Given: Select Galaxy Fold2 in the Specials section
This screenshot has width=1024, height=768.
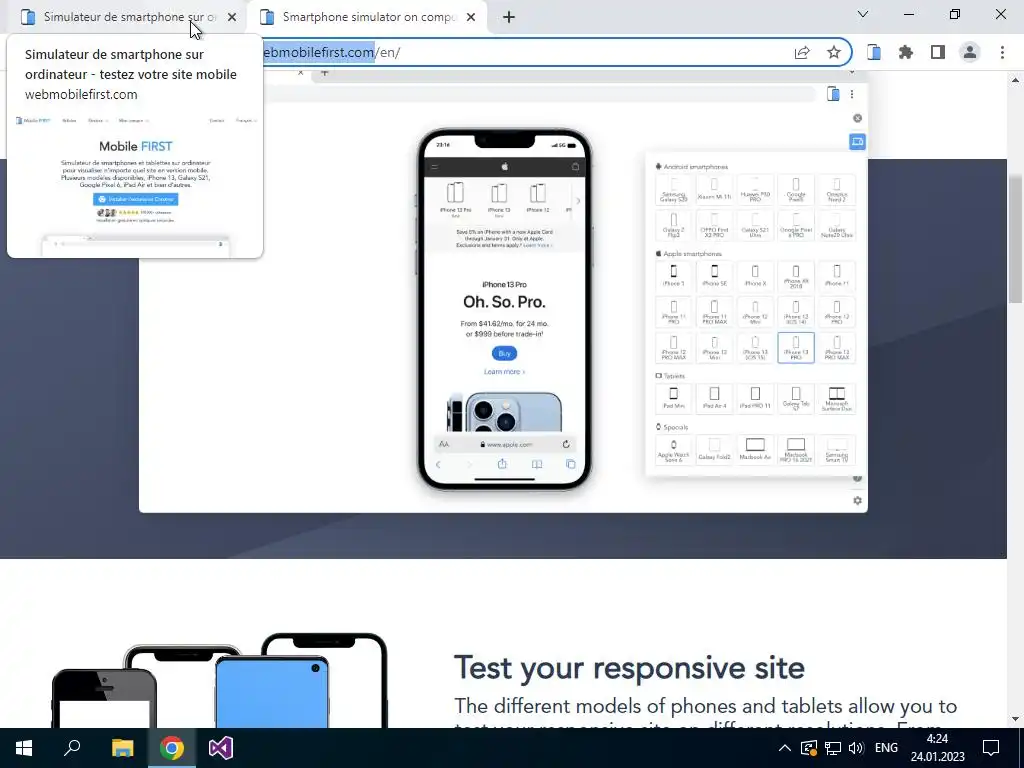Looking at the screenshot, I should coord(714,449).
